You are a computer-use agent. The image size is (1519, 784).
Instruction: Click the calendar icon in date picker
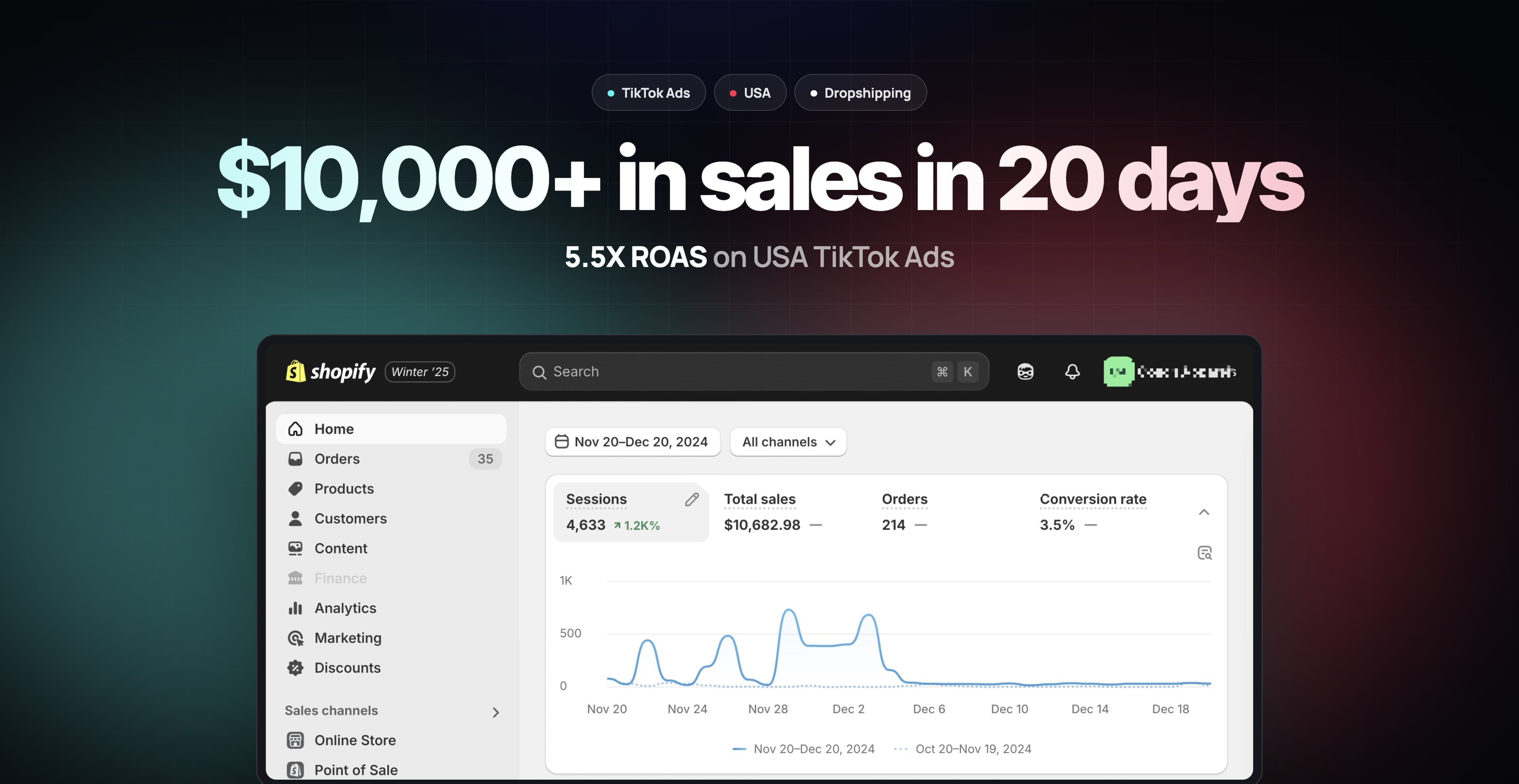point(562,442)
